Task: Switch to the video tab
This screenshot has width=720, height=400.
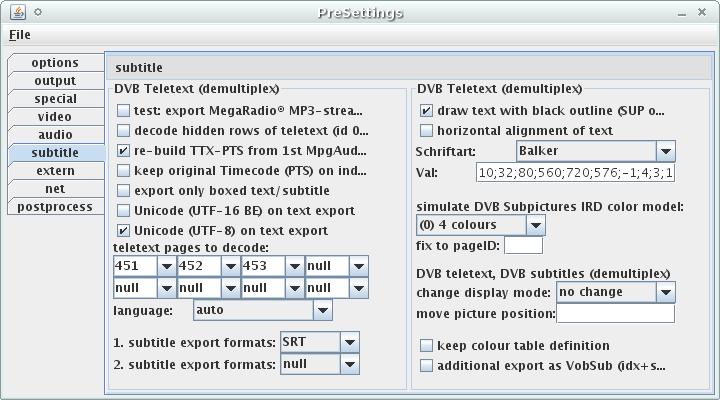Action: point(55,117)
